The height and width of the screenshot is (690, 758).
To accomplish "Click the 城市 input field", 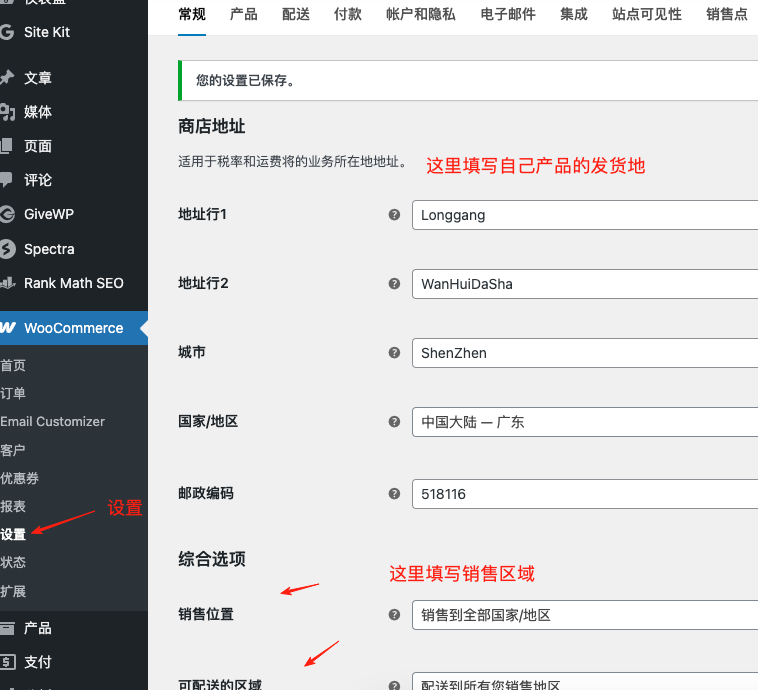I will click(584, 353).
